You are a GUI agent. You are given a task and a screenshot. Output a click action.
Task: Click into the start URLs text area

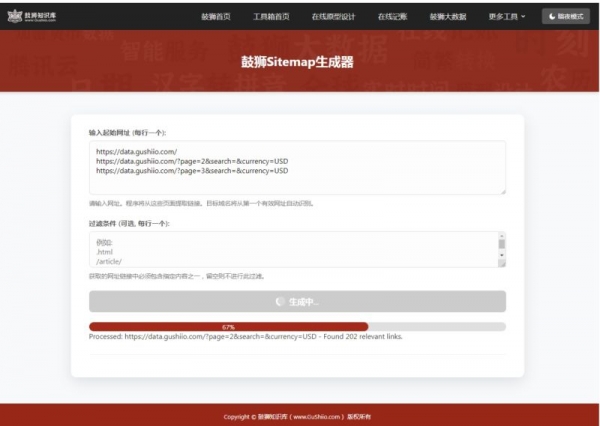[297, 168]
